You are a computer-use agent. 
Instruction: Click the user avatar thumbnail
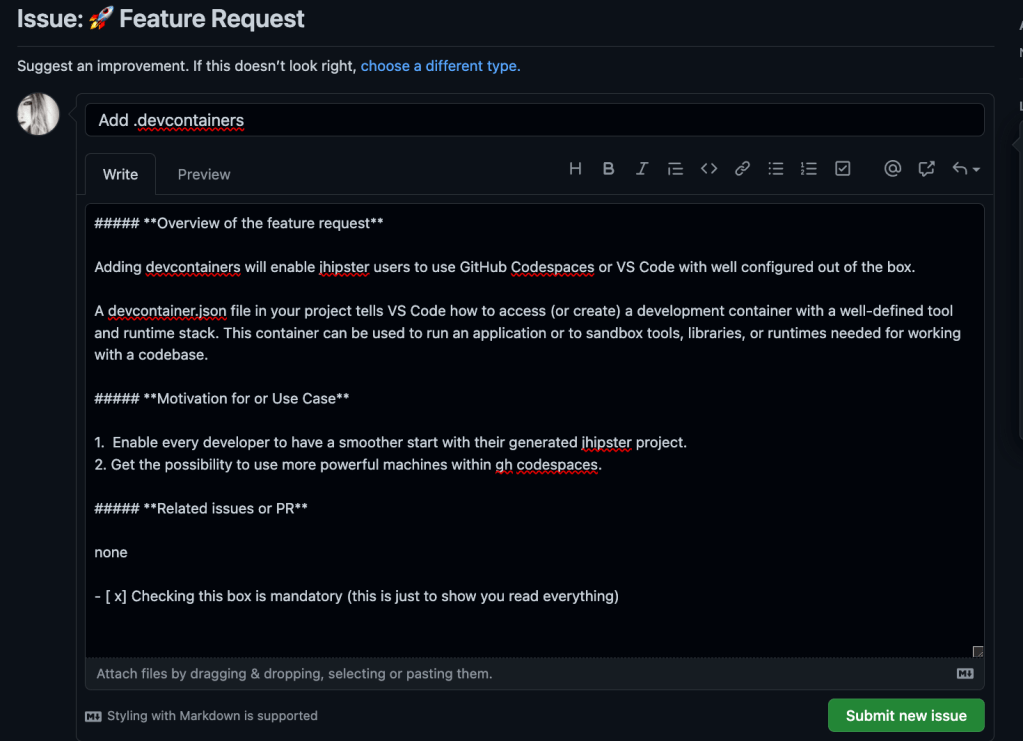coord(38,114)
